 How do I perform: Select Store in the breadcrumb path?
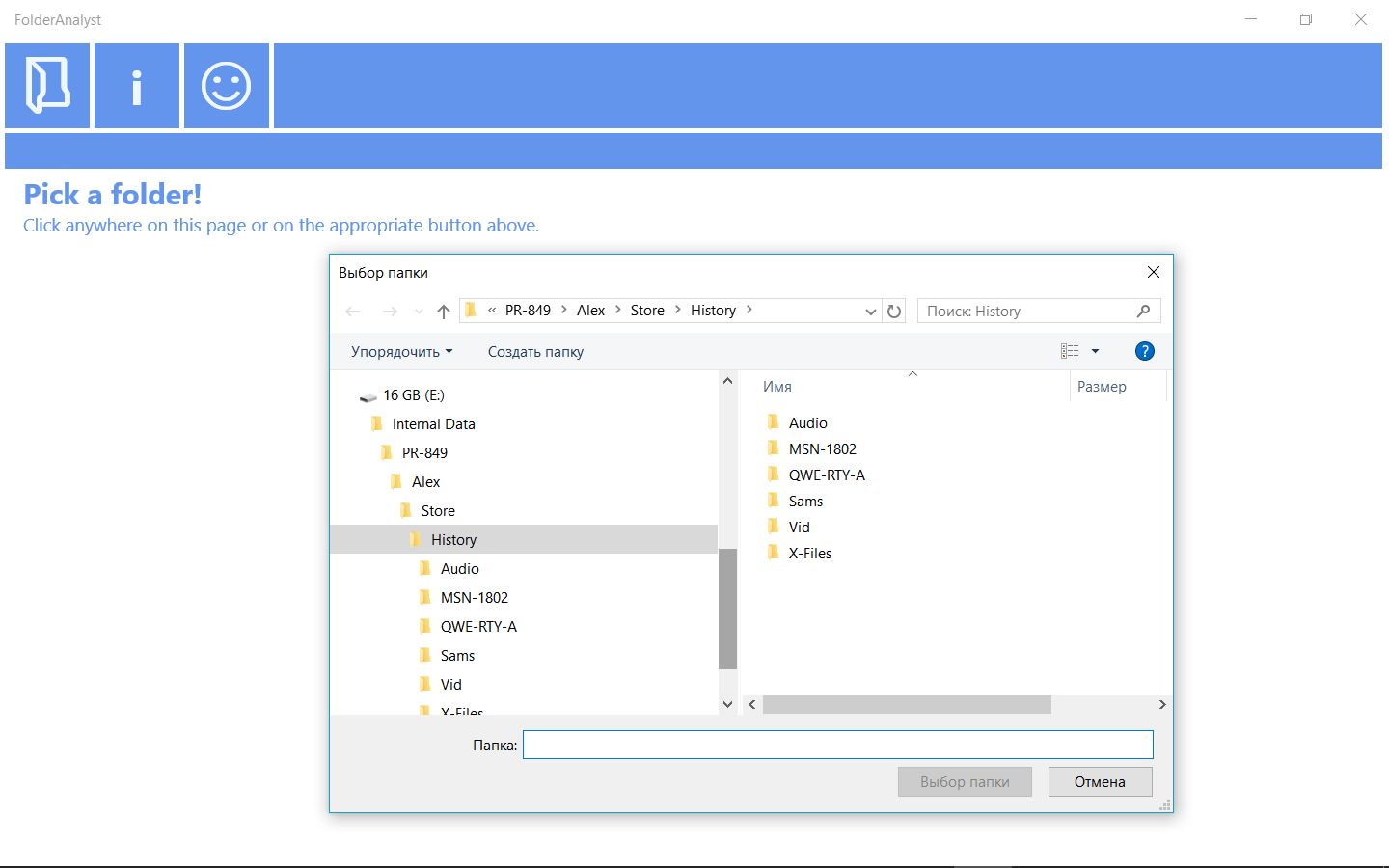click(647, 311)
